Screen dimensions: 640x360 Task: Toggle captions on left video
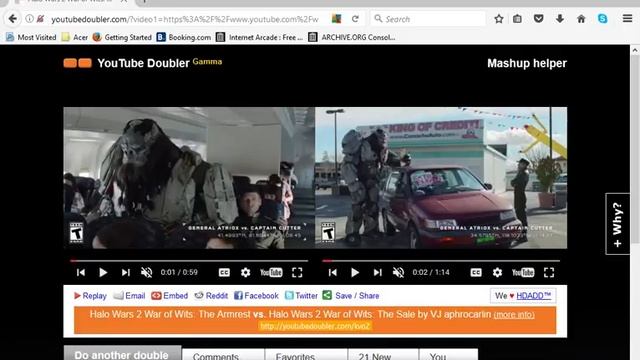pos(224,272)
